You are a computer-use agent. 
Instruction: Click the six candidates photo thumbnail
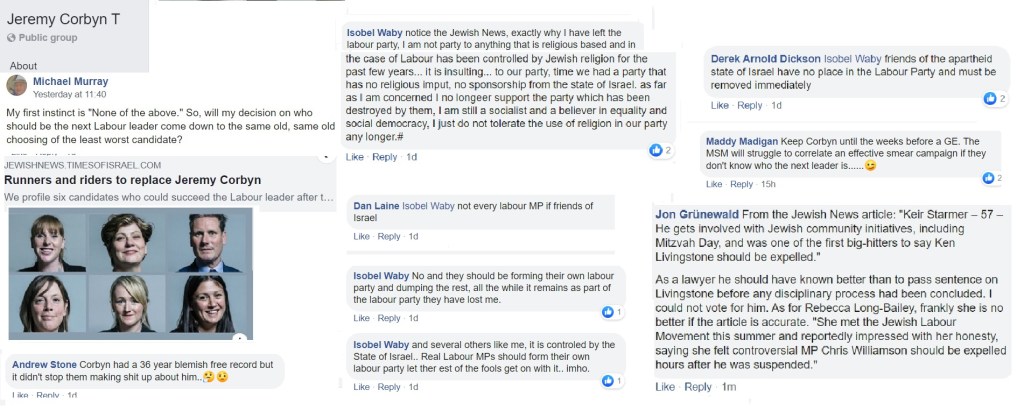(130, 273)
